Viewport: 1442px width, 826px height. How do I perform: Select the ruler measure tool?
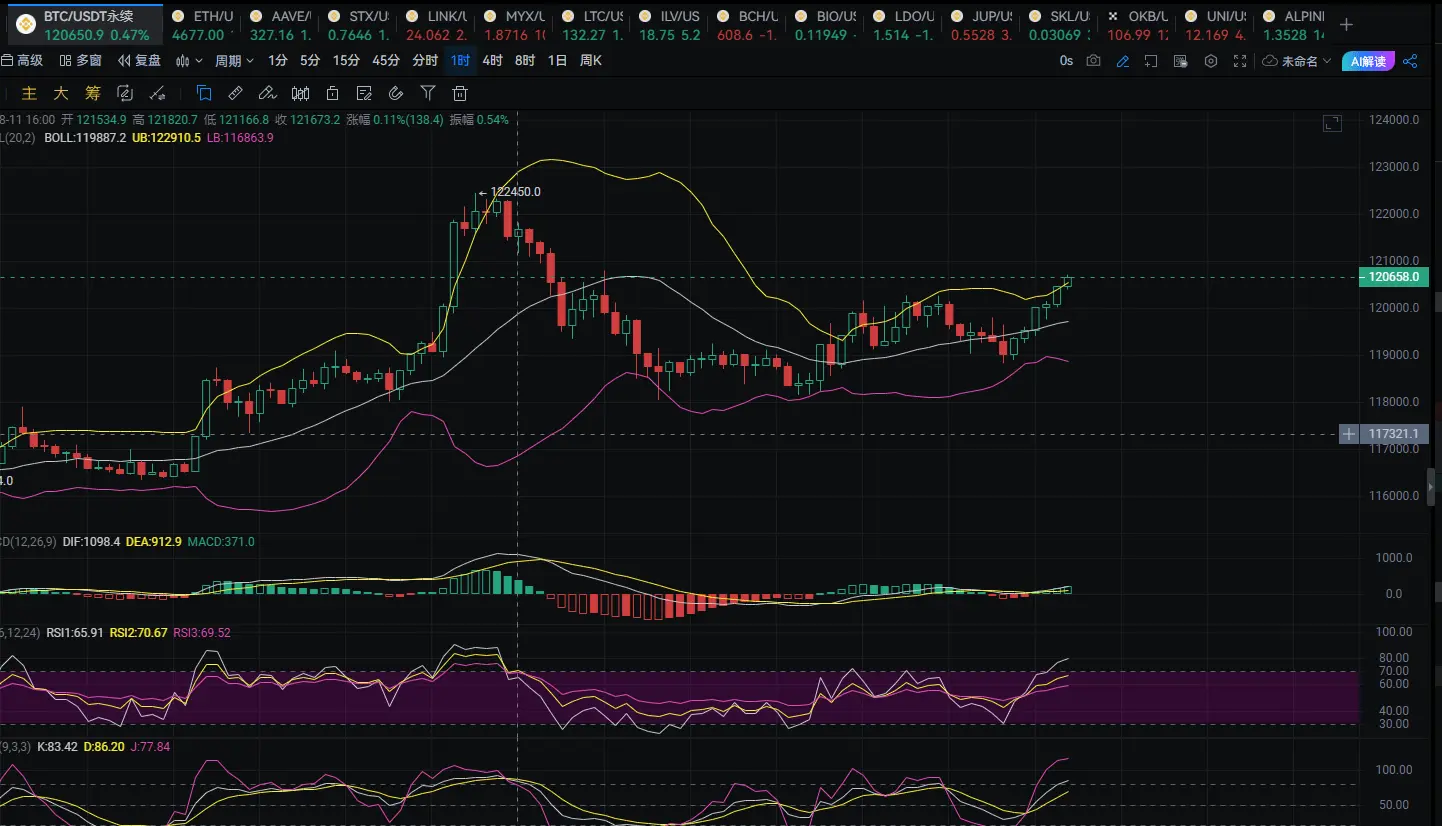point(236,94)
